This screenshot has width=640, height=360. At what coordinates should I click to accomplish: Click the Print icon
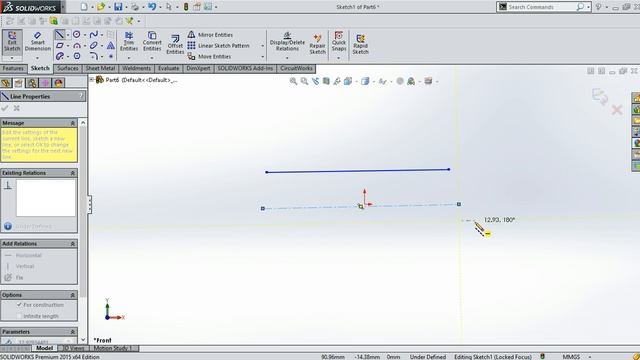click(x=135, y=7)
